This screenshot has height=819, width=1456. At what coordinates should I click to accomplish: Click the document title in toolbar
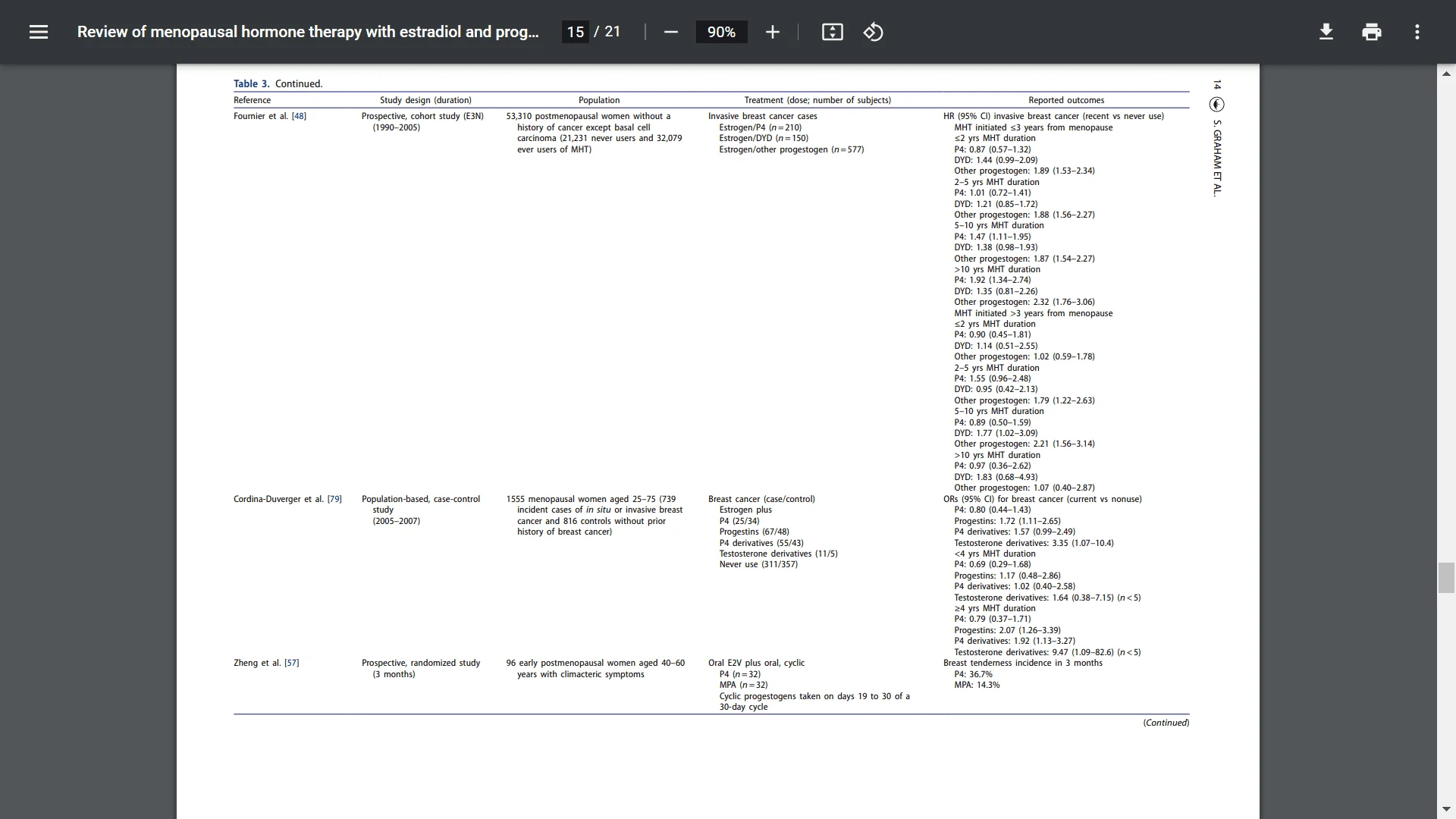(x=308, y=32)
